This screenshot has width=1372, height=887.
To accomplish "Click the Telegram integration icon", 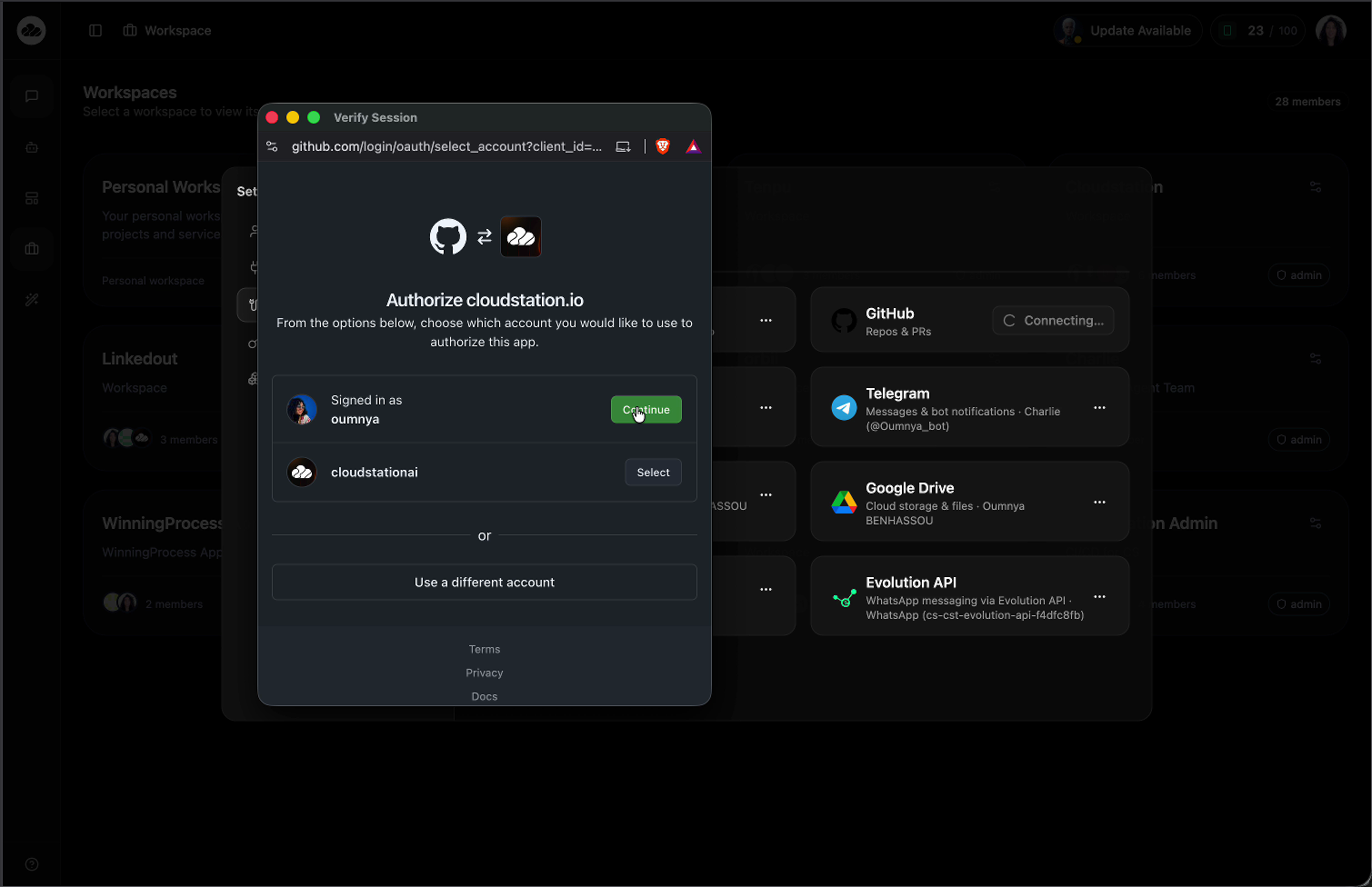I will pyautogui.click(x=844, y=408).
